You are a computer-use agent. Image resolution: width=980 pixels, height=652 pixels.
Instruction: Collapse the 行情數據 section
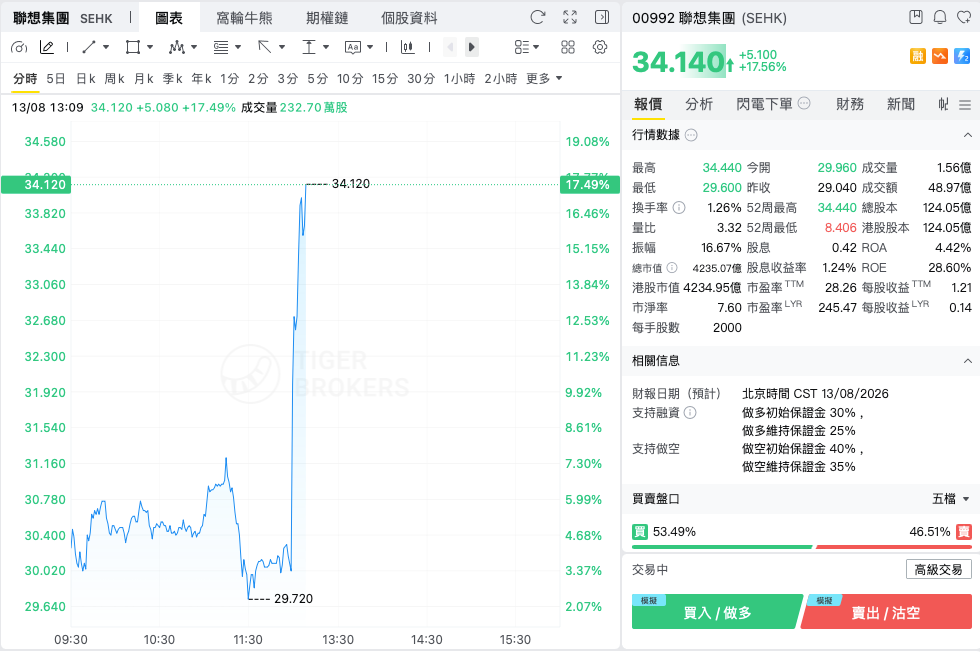(968, 135)
